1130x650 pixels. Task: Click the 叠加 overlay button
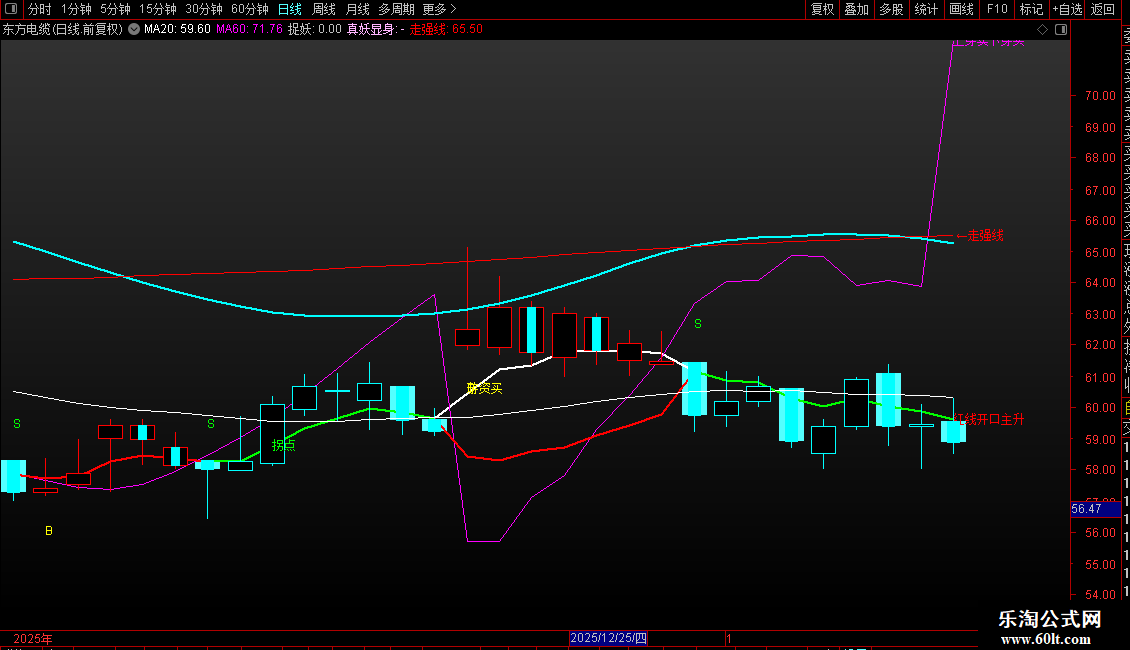coord(856,9)
